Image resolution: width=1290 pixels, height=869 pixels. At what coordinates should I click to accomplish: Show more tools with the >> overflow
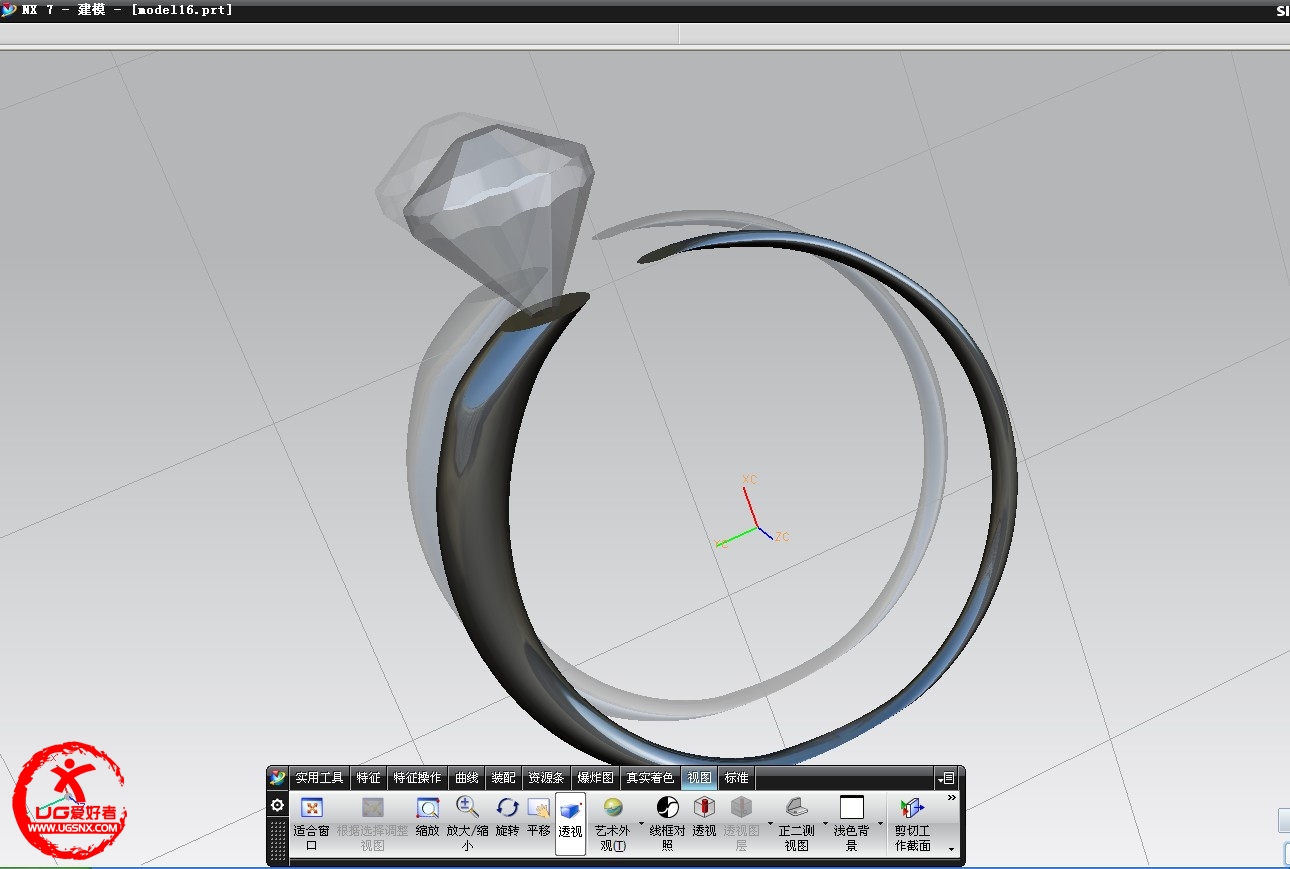tap(952, 798)
